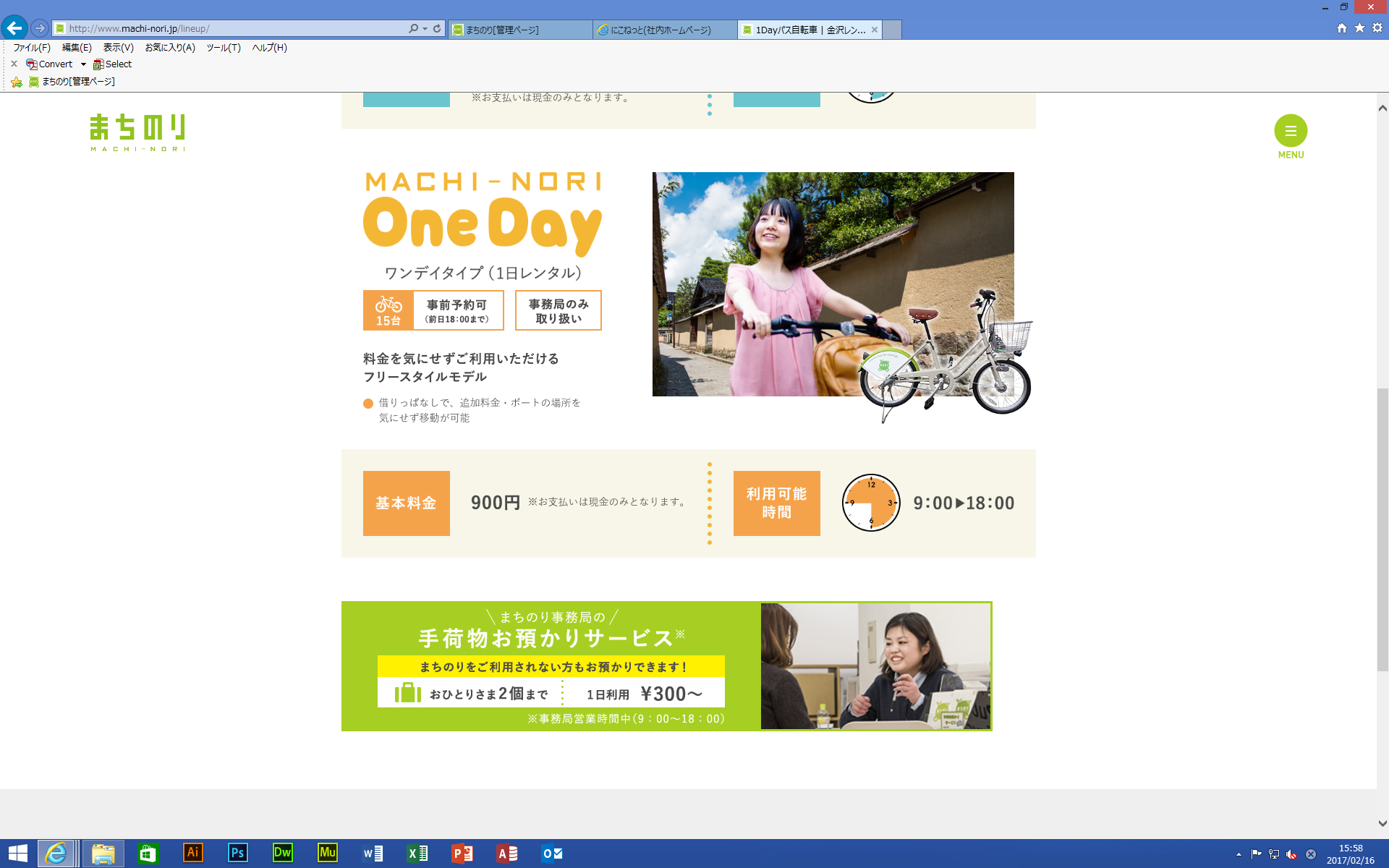Close the Convert toolbar with X

pyautogui.click(x=14, y=64)
